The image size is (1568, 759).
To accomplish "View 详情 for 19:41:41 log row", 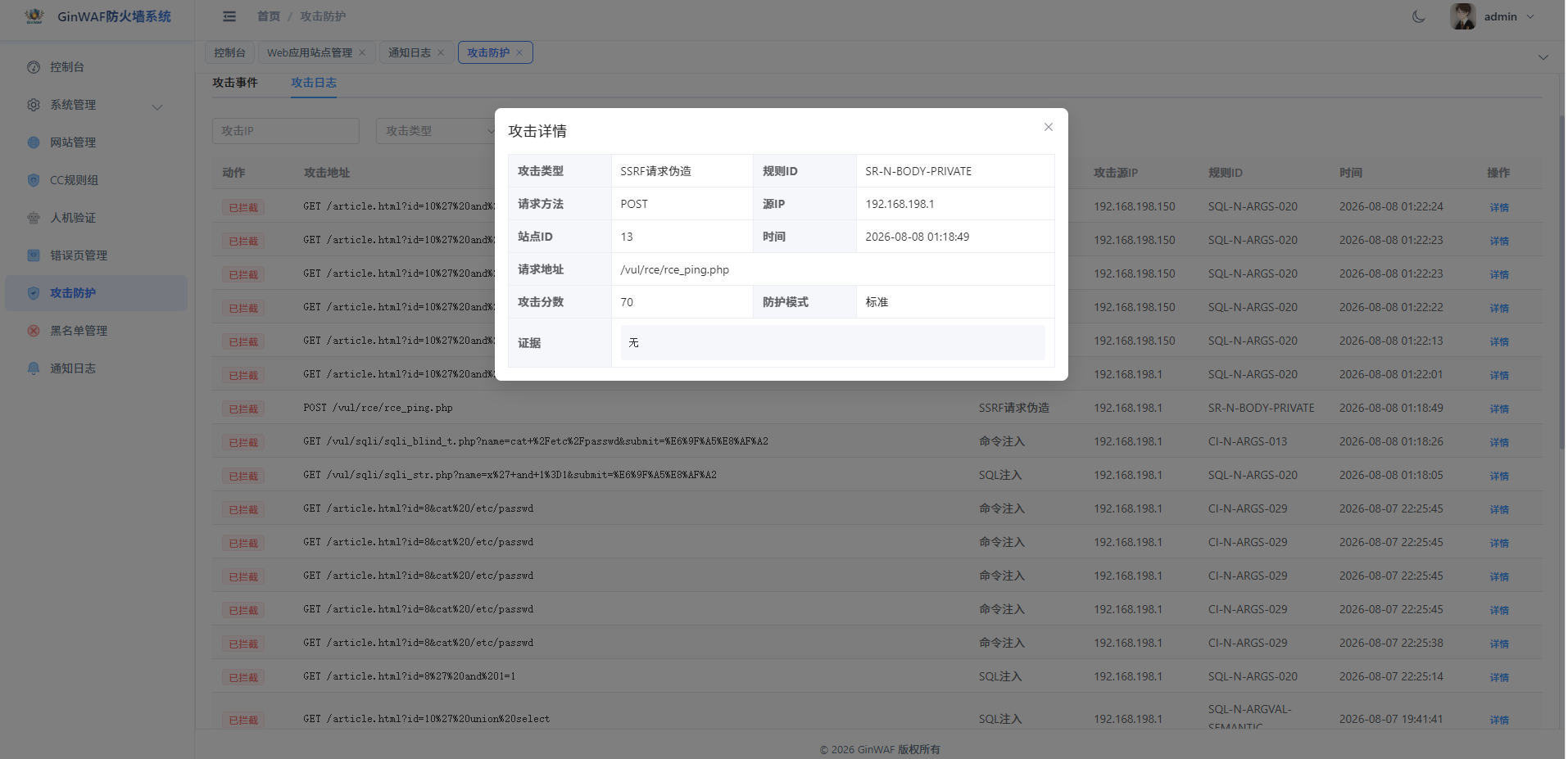I will (x=1499, y=720).
